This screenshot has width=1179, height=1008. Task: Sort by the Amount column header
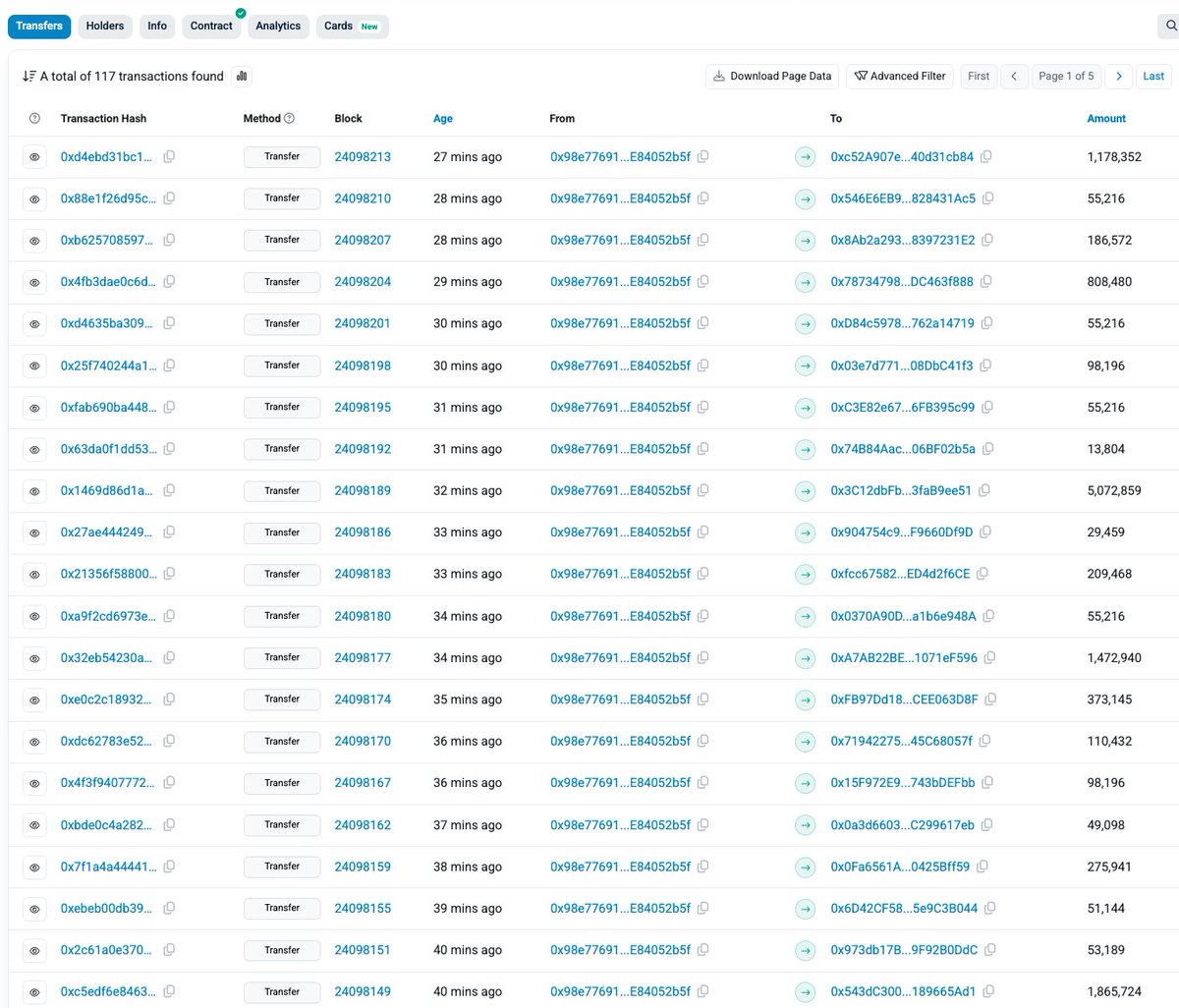click(x=1106, y=118)
